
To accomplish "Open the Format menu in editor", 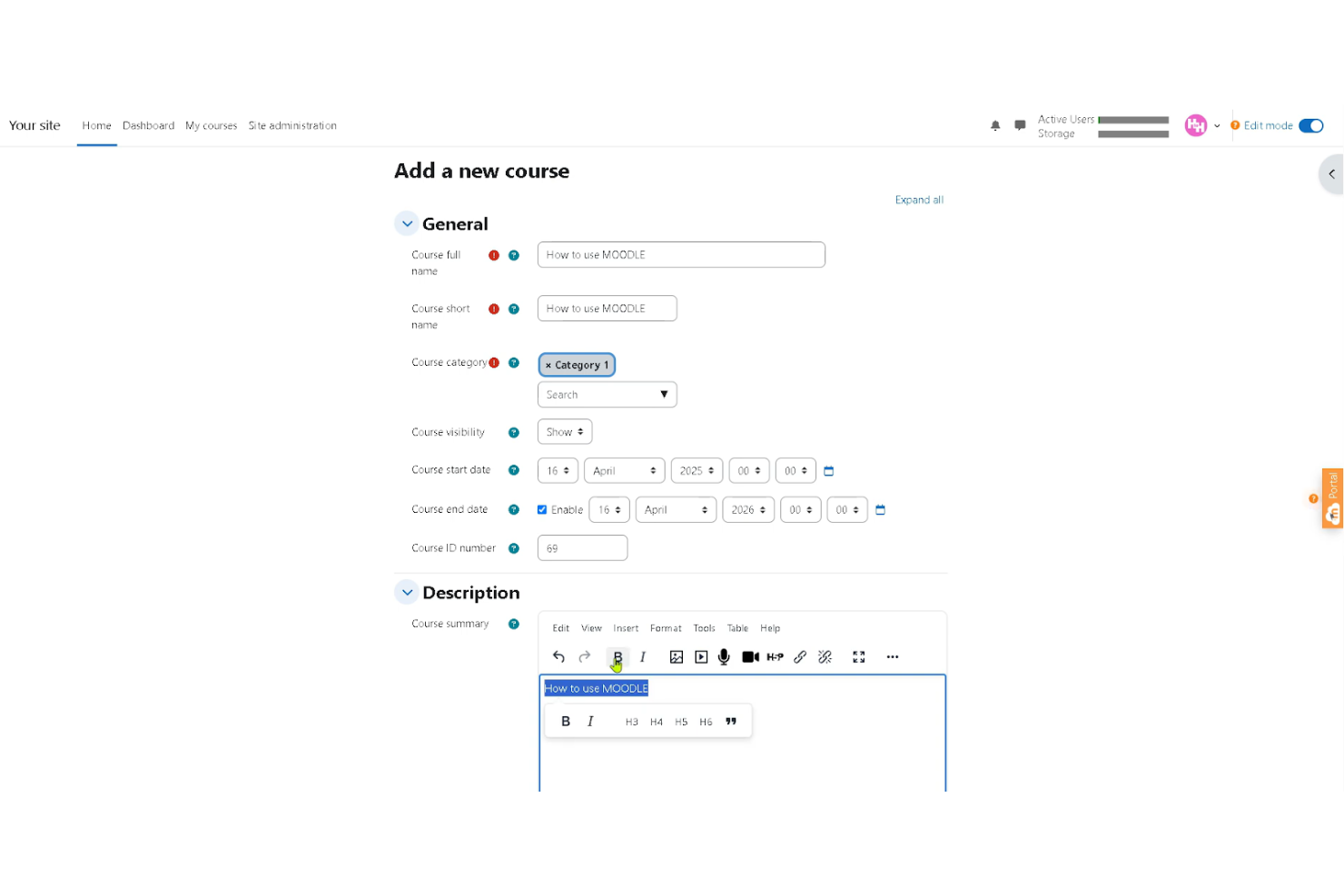I will [666, 628].
